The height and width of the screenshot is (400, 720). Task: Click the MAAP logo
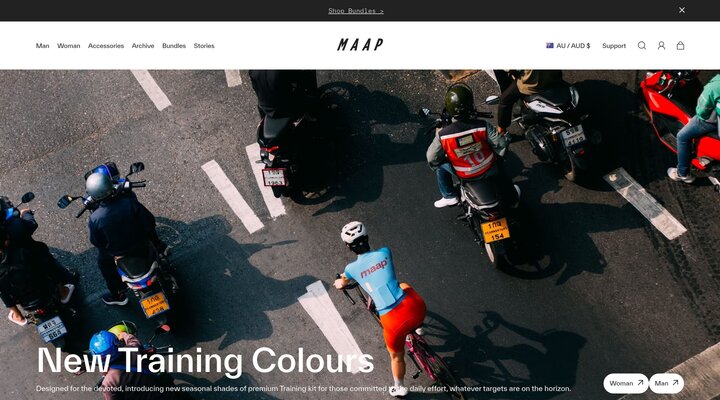[x=360, y=45]
